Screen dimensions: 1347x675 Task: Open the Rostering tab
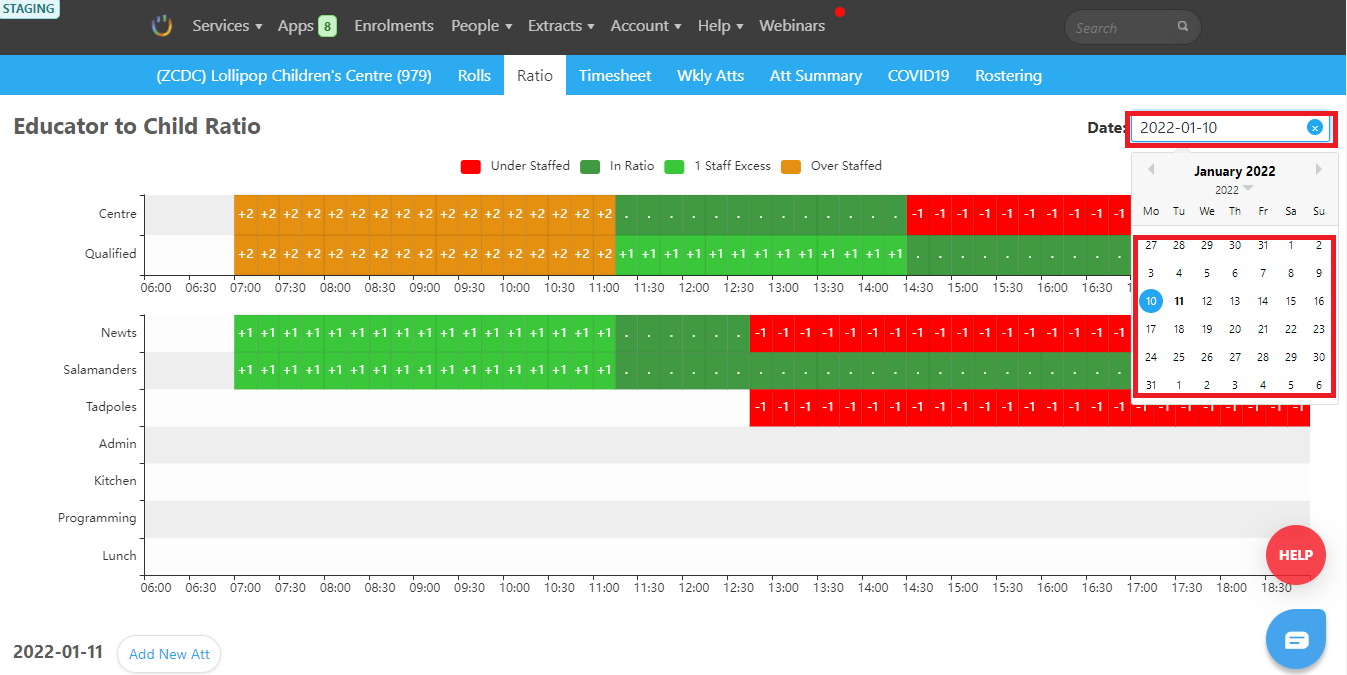[1008, 75]
